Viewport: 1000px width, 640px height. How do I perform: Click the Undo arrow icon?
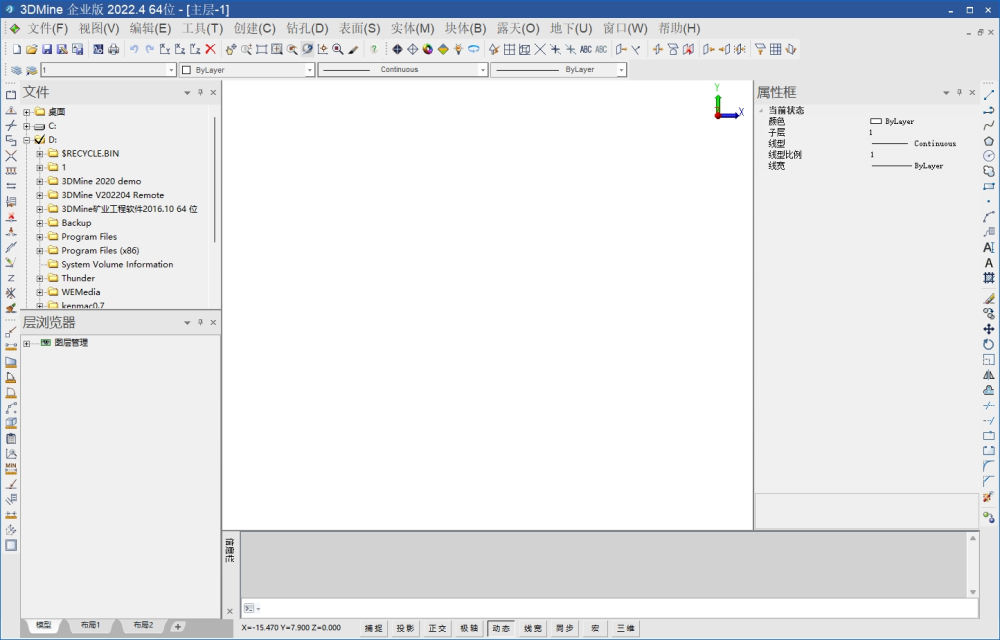(134, 49)
